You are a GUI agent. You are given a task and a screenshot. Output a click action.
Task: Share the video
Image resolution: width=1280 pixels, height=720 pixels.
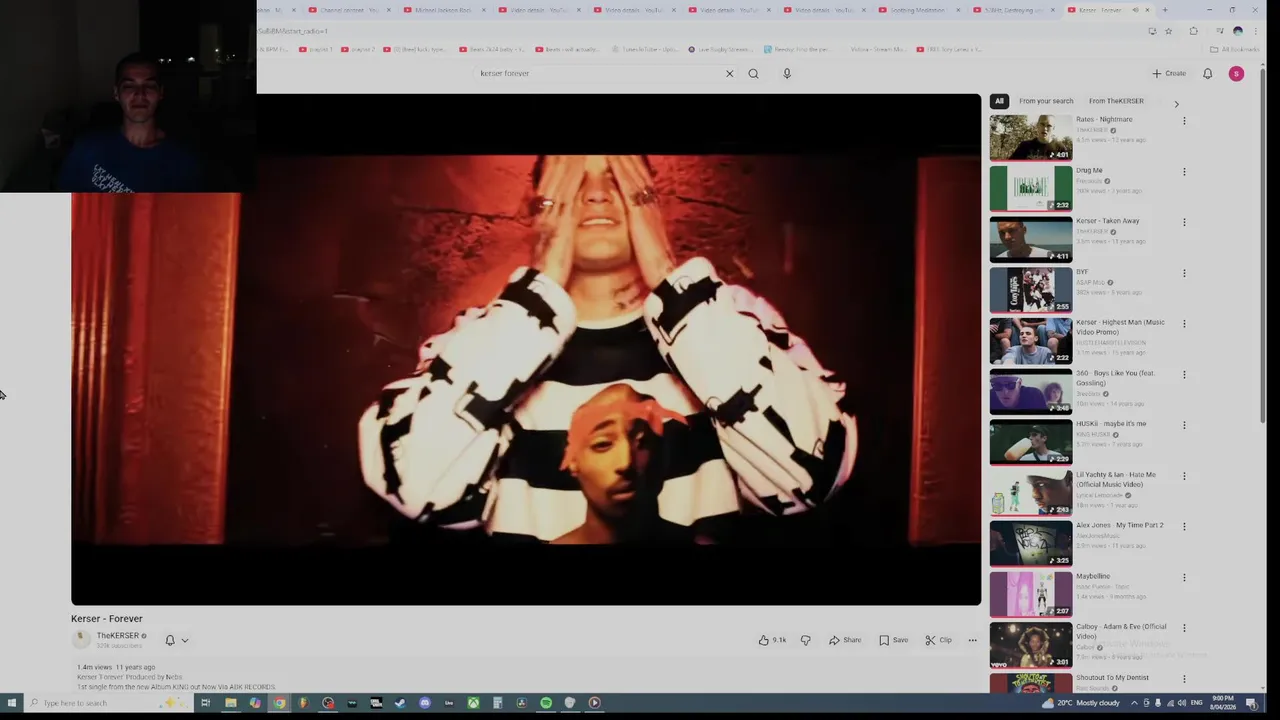point(845,640)
